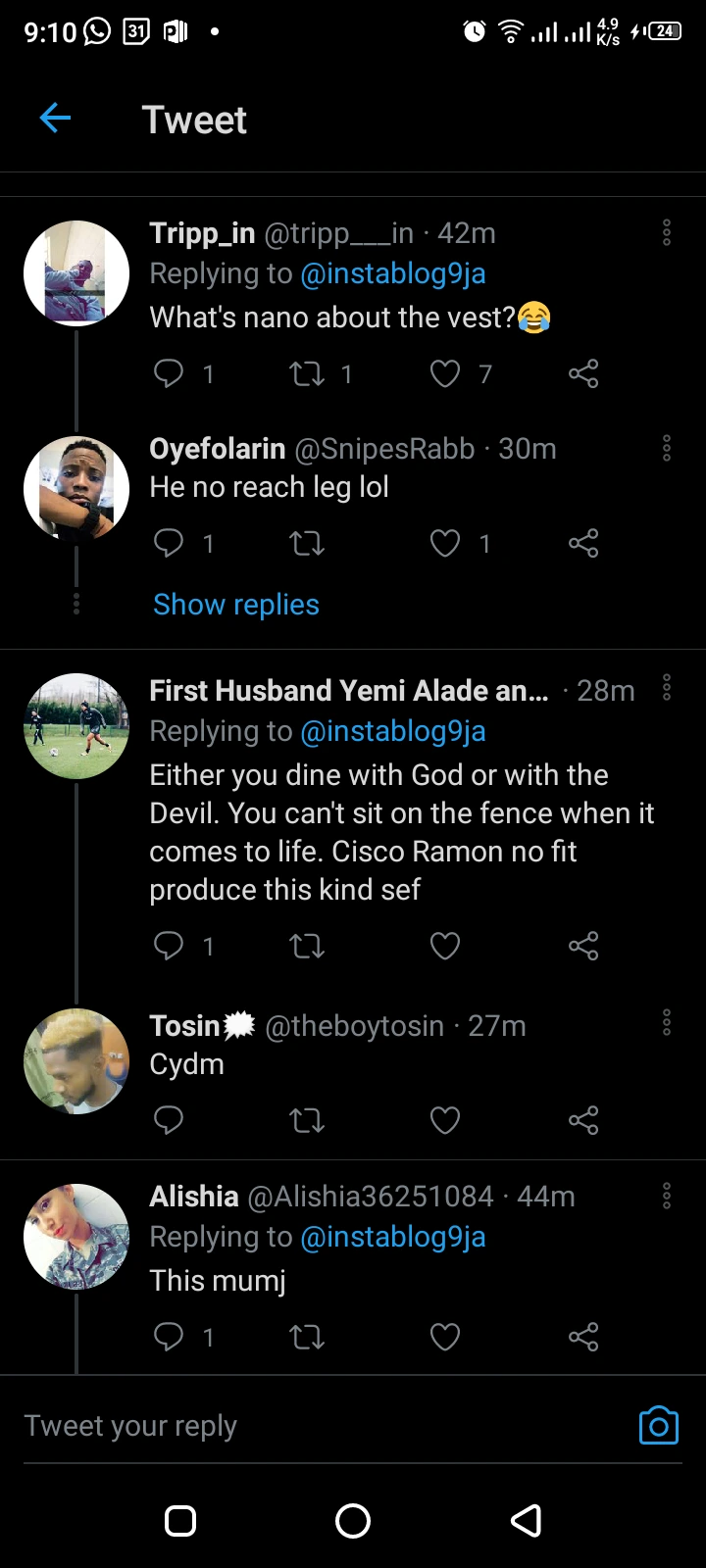
Task: Open camera icon in reply bar
Action: point(658,1426)
